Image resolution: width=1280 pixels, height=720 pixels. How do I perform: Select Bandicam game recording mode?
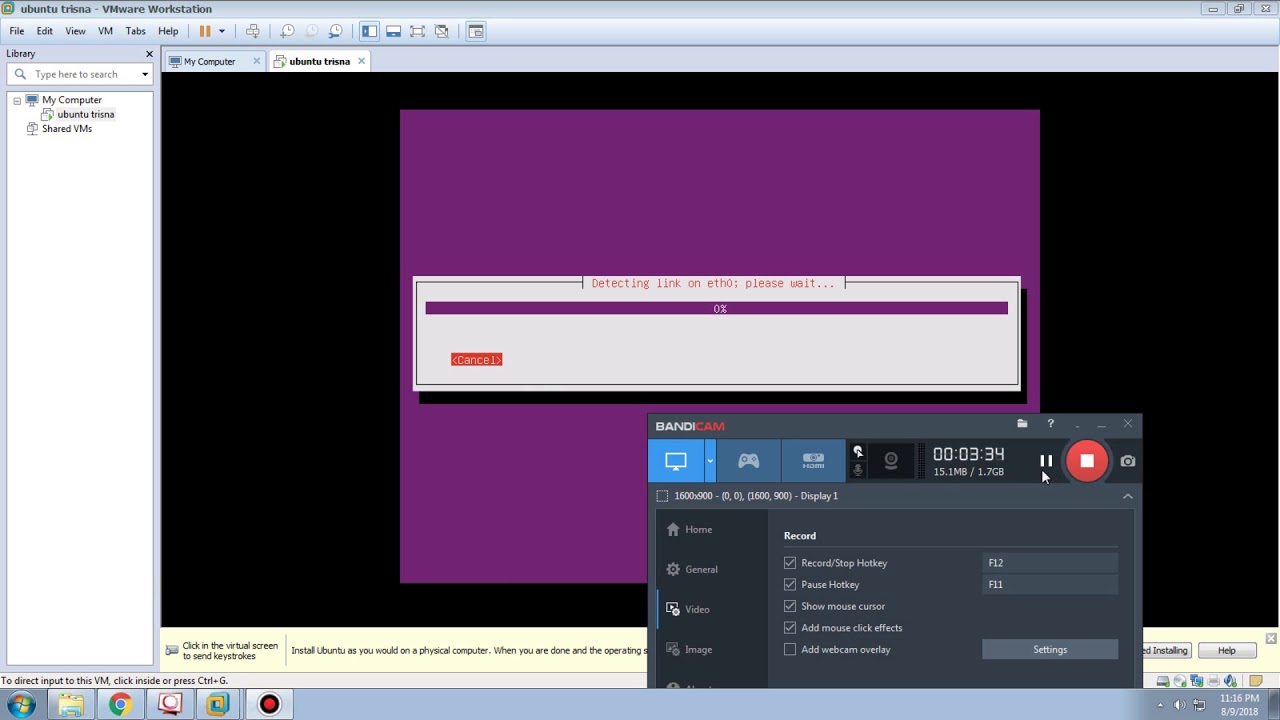tap(749, 461)
